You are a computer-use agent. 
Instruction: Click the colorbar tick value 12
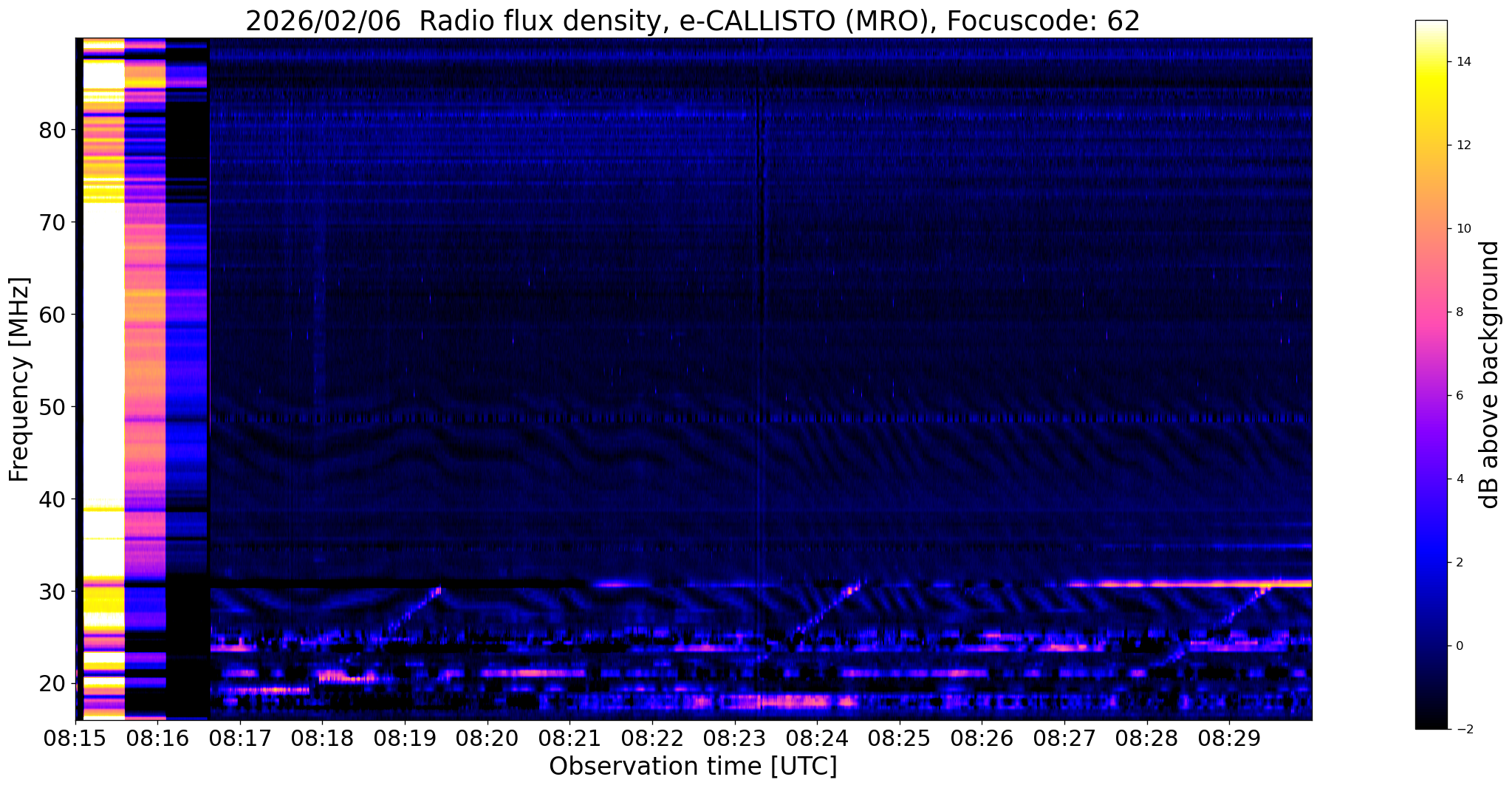click(x=1463, y=145)
